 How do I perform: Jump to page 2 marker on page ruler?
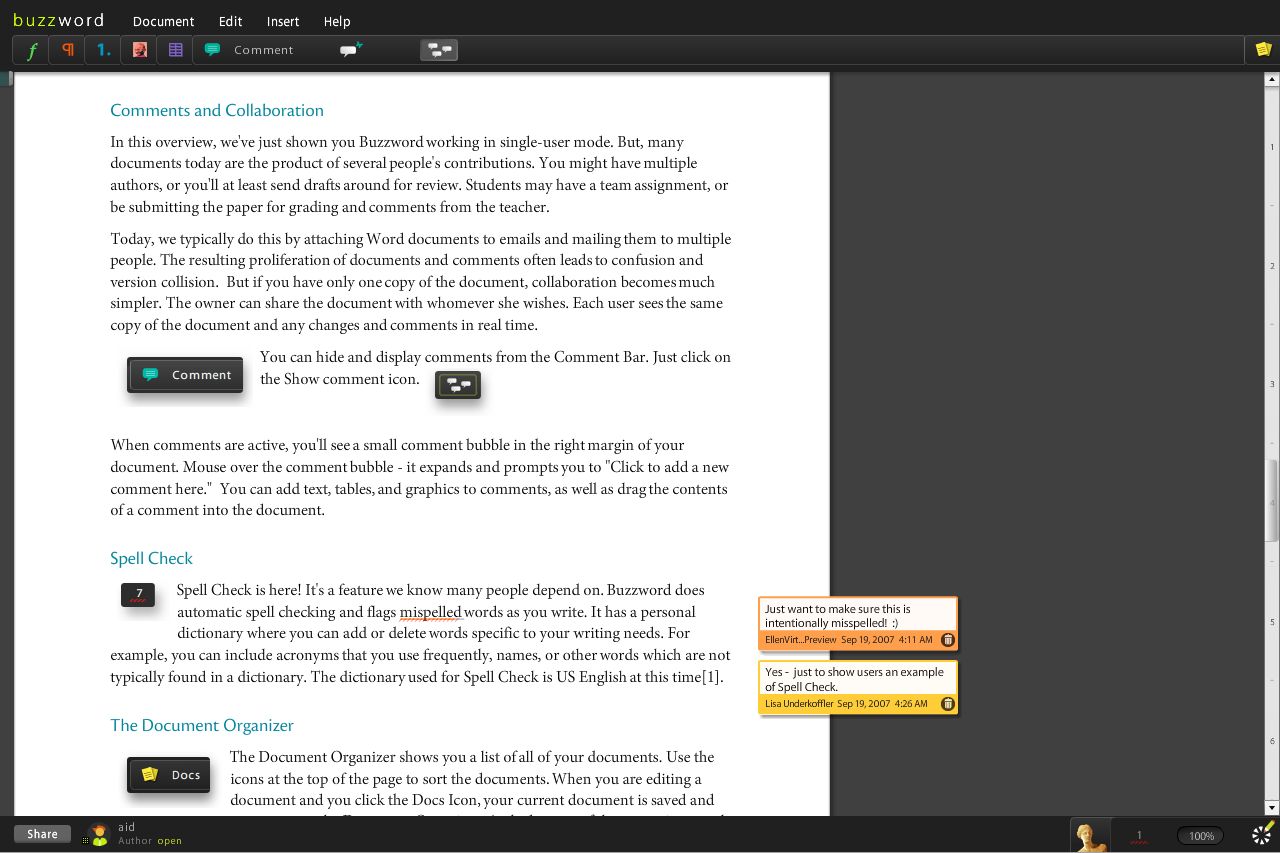coord(1272,266)
